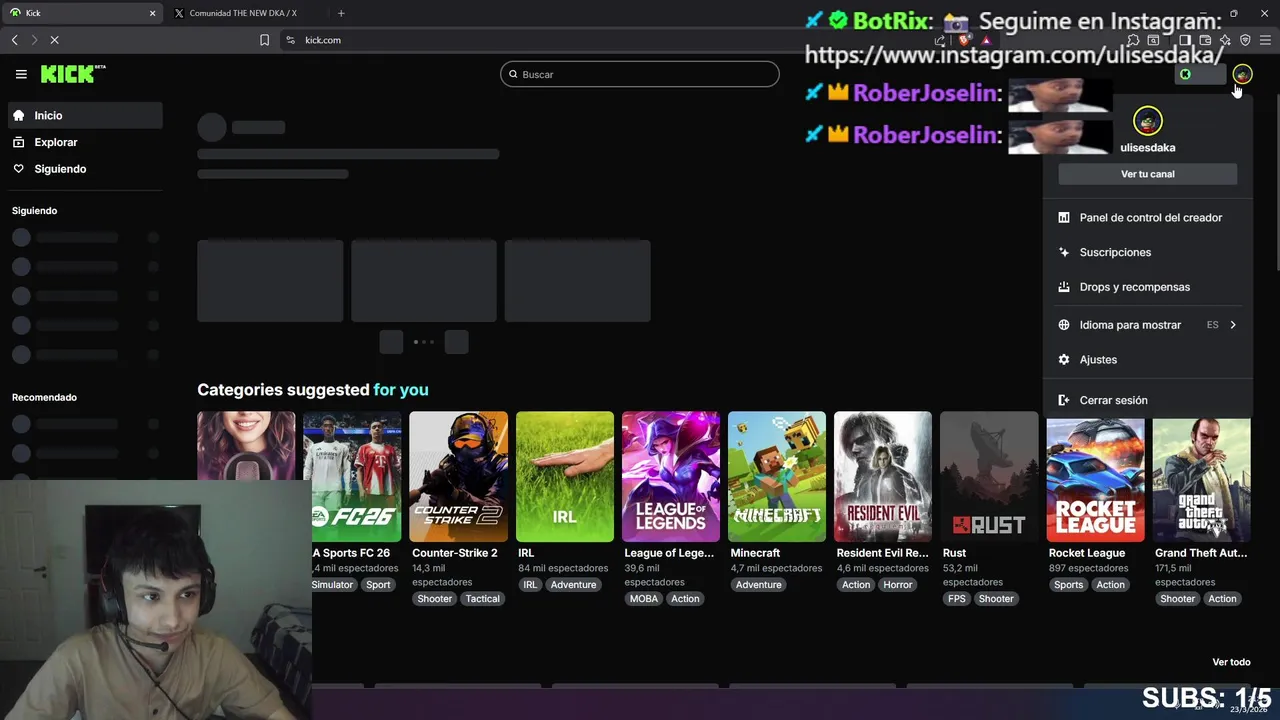Open the browser extensions puzzle icon
The image size is (1280, 720).
1133,40
